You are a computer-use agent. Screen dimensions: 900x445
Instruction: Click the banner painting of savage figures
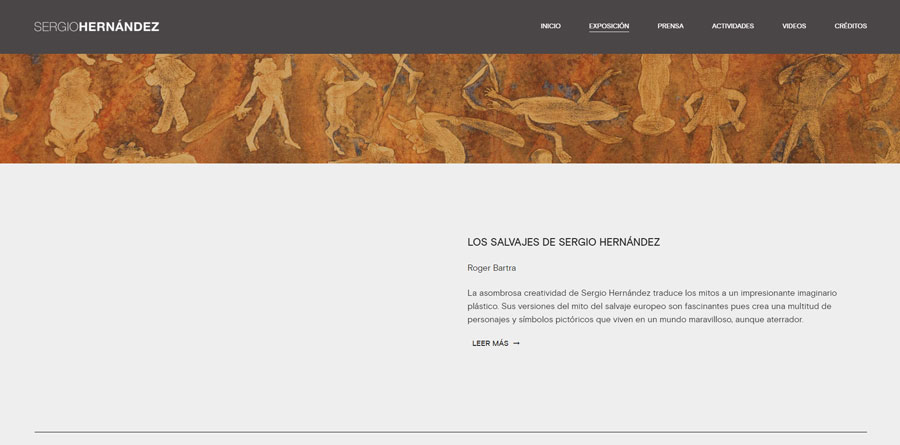[x=450, y=109]
